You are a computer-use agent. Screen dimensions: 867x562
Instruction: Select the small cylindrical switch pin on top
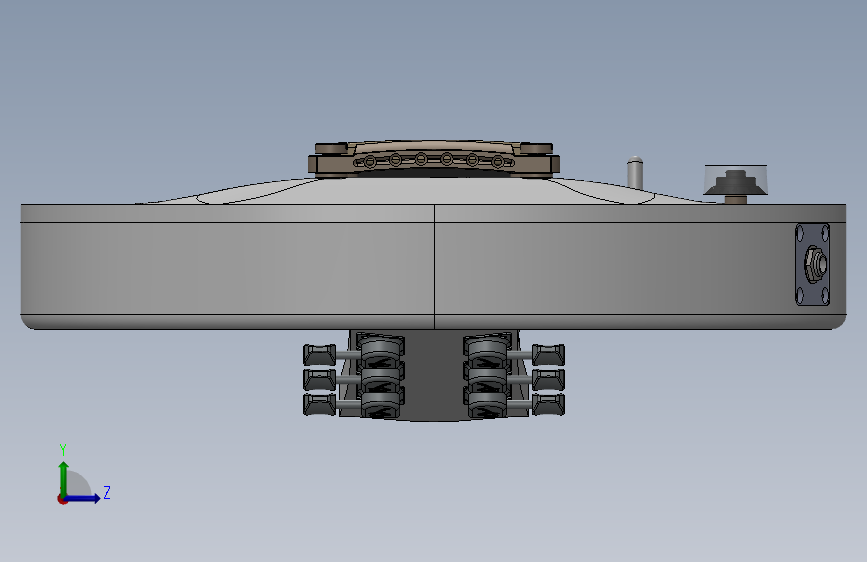635,173
